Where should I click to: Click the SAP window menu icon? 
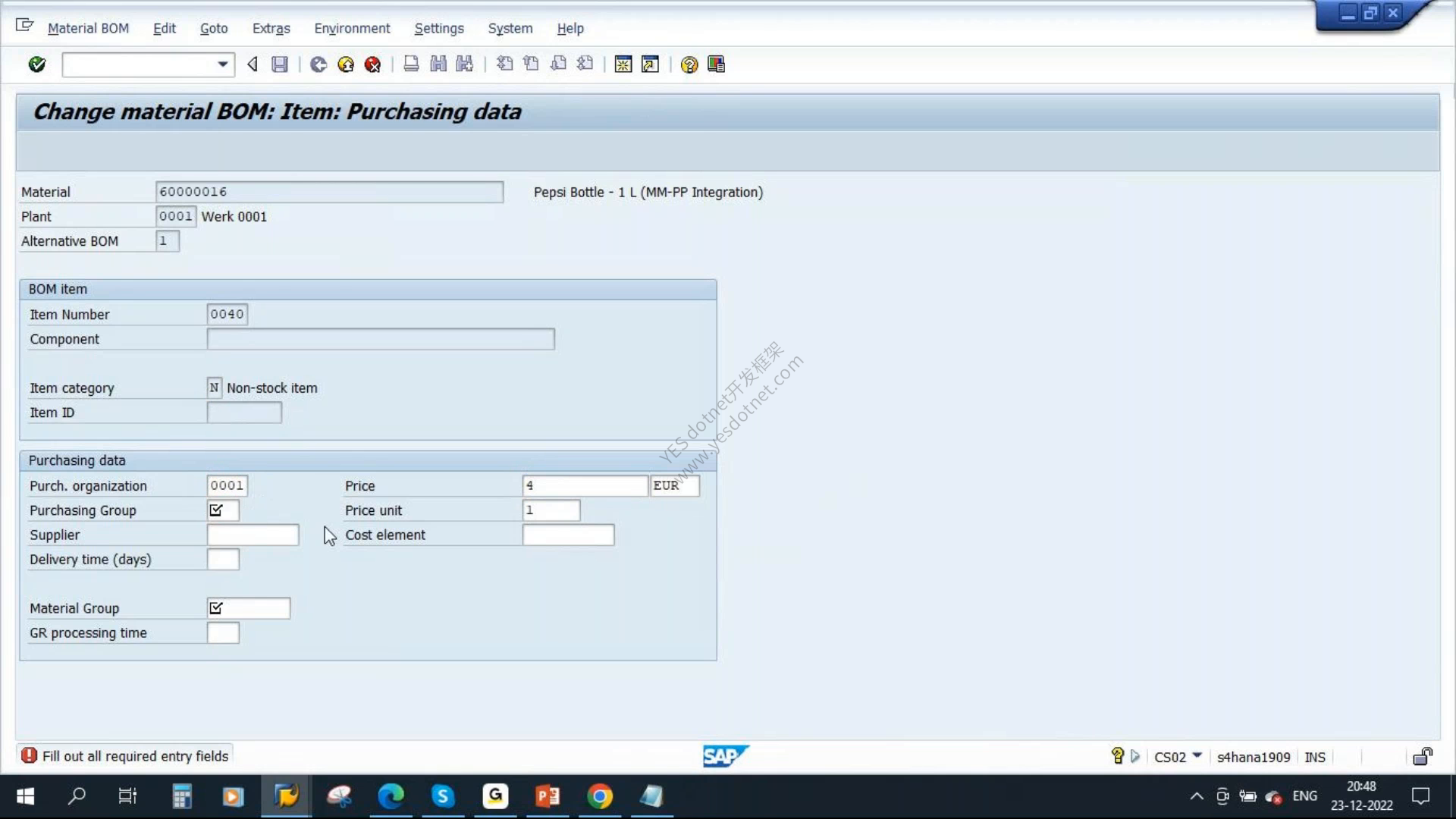tap(24, 26)
